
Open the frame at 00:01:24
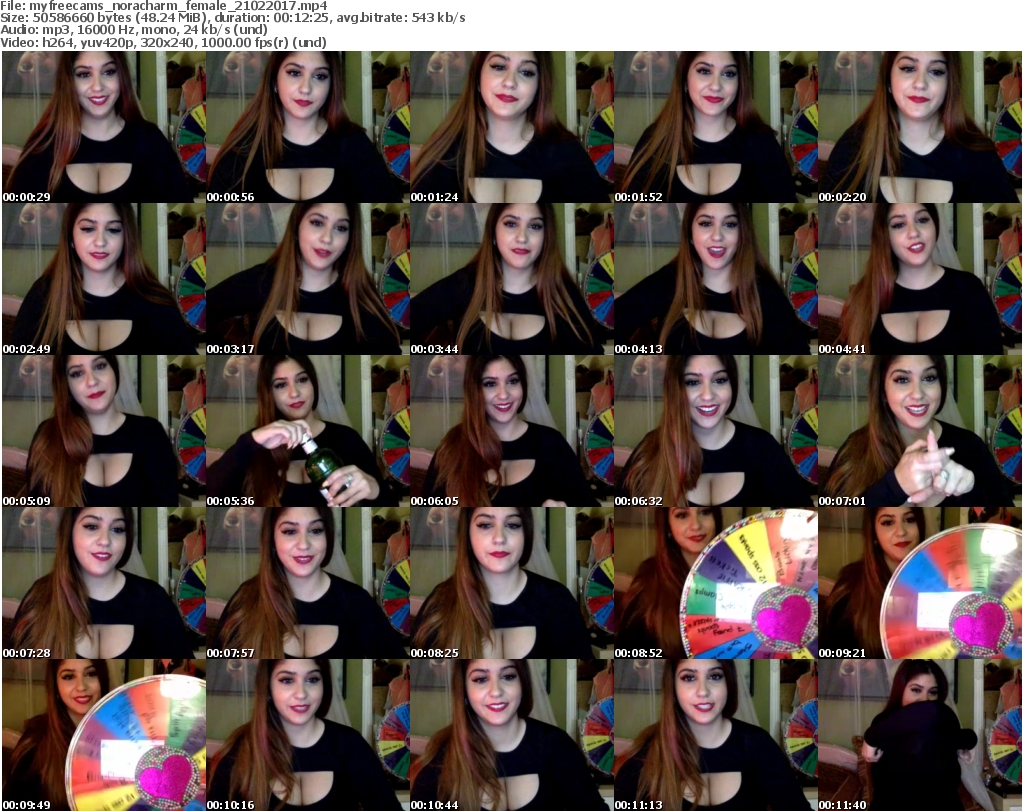pyautogui.click(x=511, y=127)
